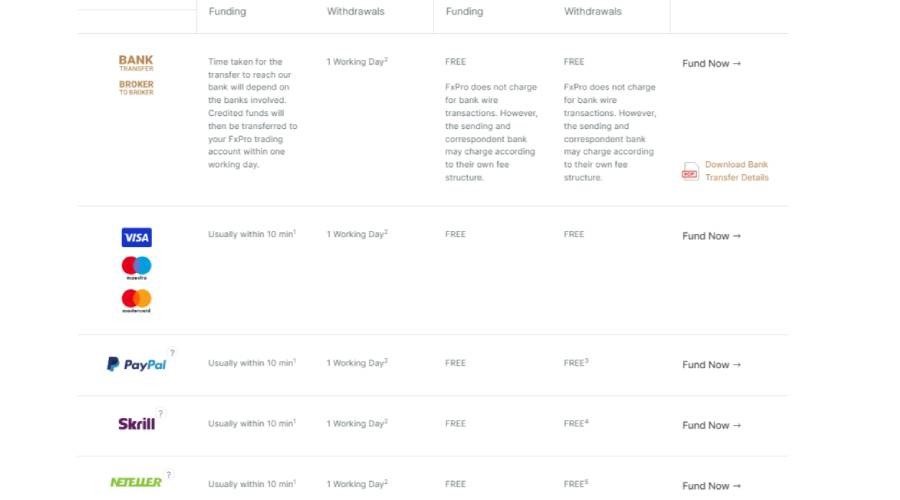
Task: Open the Skrill question mark tooltip
Action: [x=161, y=413]
